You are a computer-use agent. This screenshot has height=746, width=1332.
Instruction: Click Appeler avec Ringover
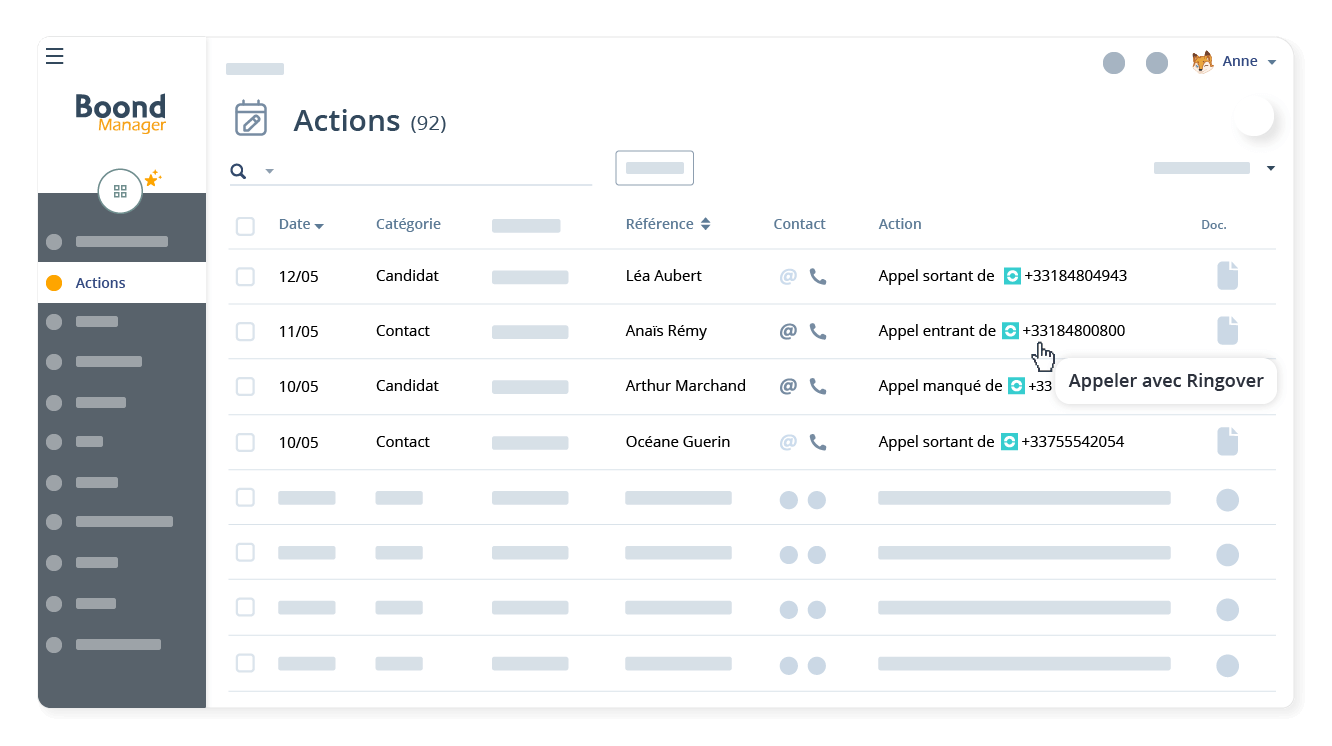tap(1165, 381)
